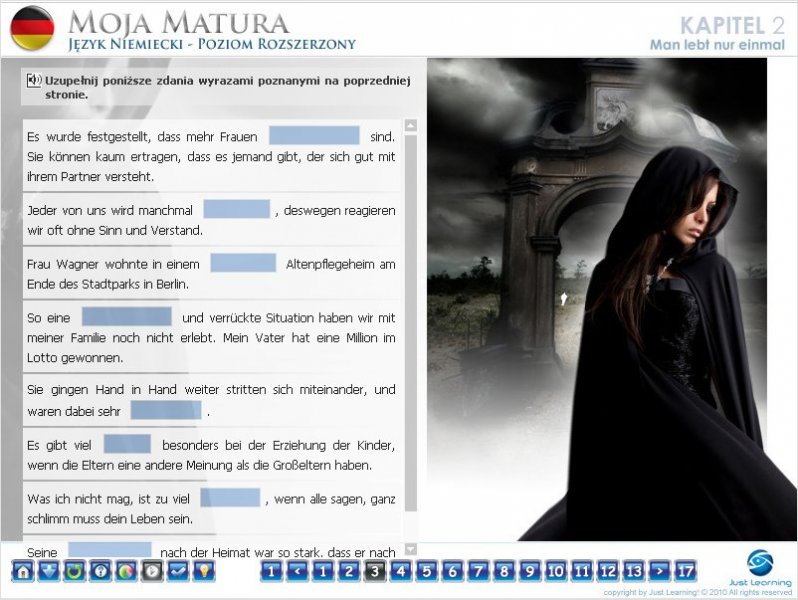
Task: Click the scrollbar down arrow
Action: click(411, 549)
